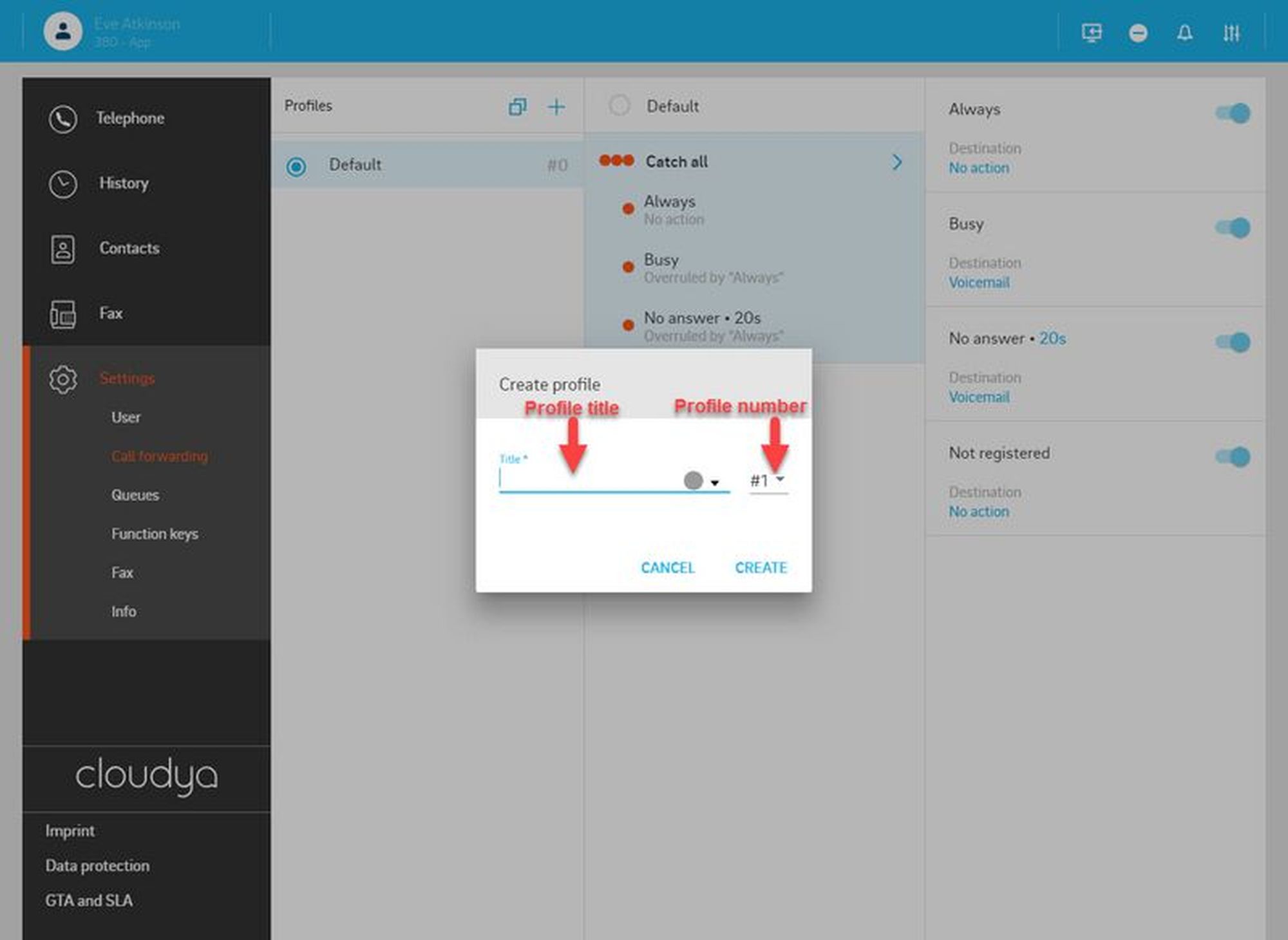Disable the Busy forwarding switch

[1233, 227]
